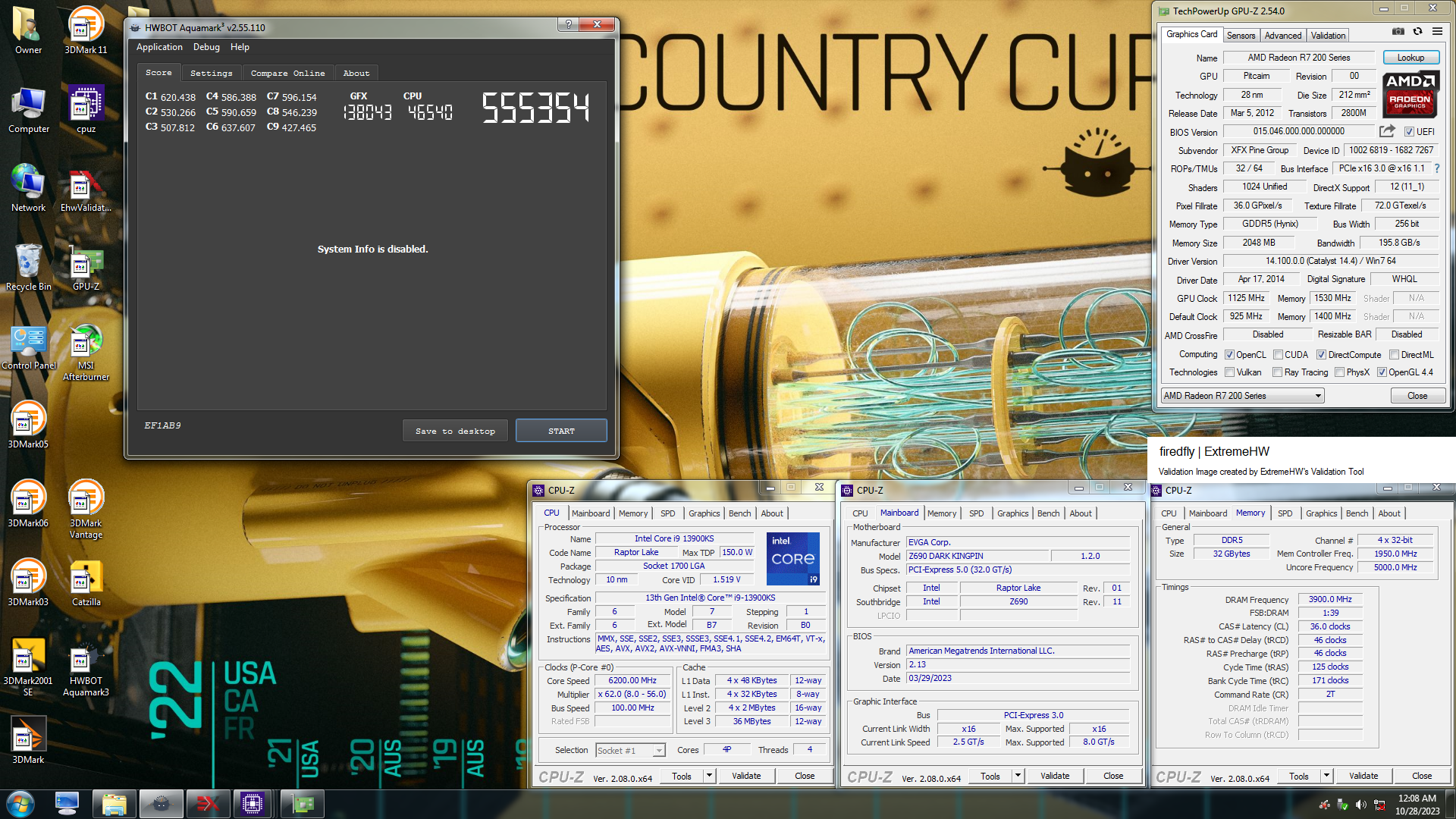
Task: Launch the MSI Afterburner desktop shortcut
Action: pos(86,351)
